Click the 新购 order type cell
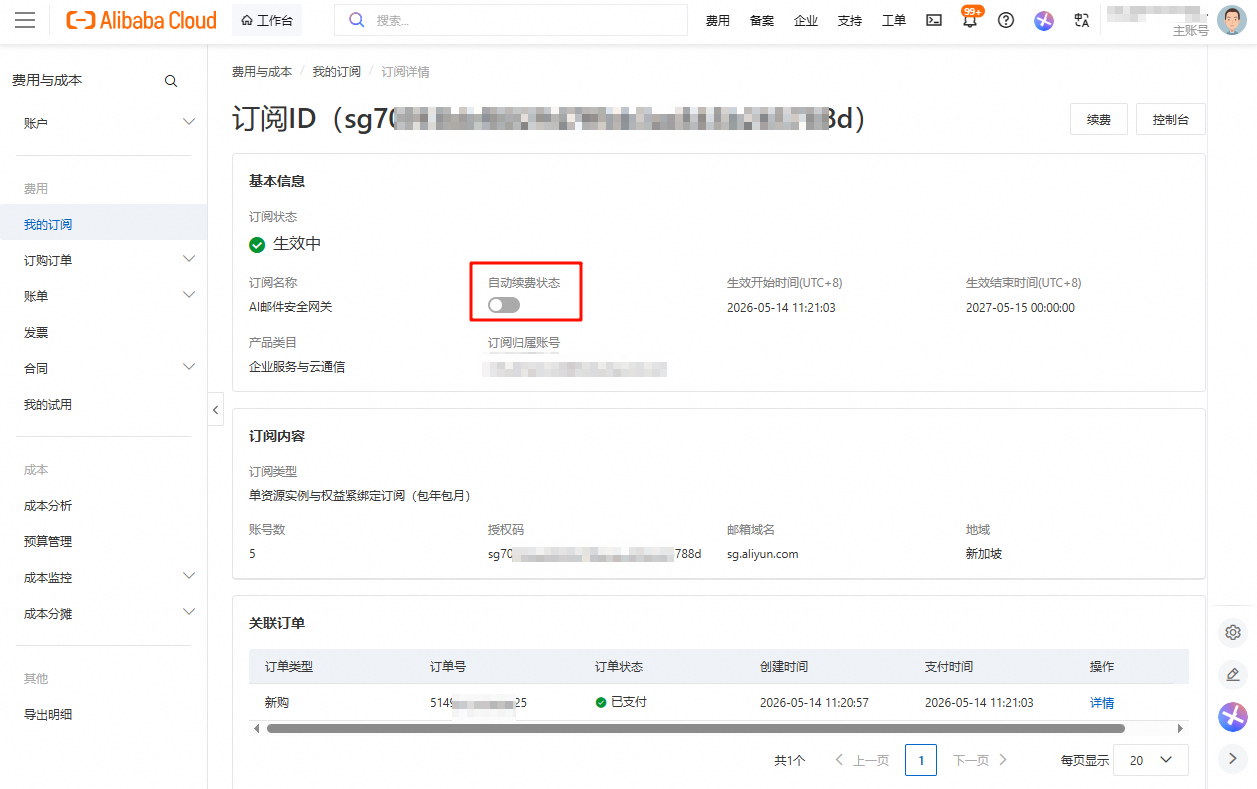 pyautogui.click(x=277, y=703)
